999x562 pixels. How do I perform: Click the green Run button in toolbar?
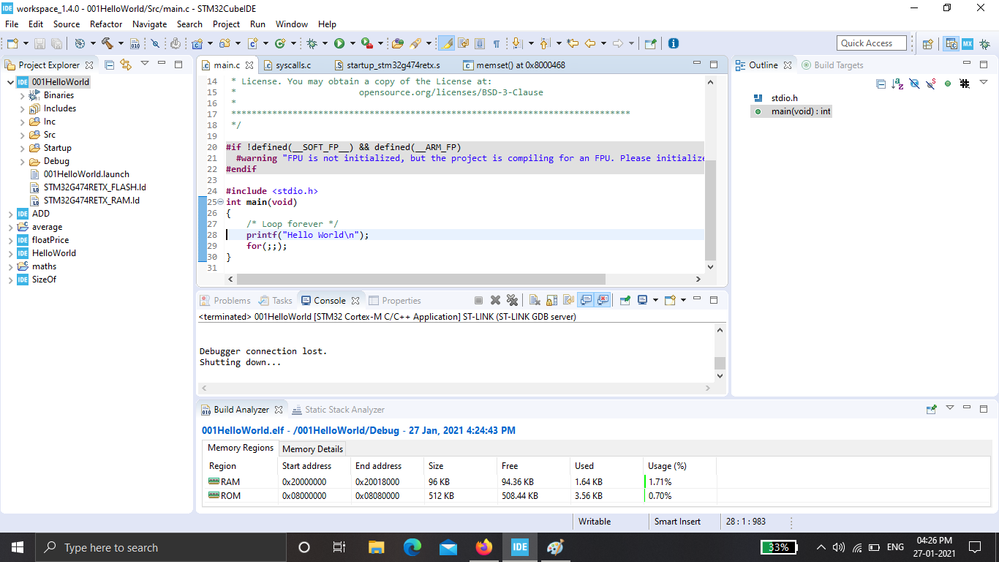coord(340,43)
